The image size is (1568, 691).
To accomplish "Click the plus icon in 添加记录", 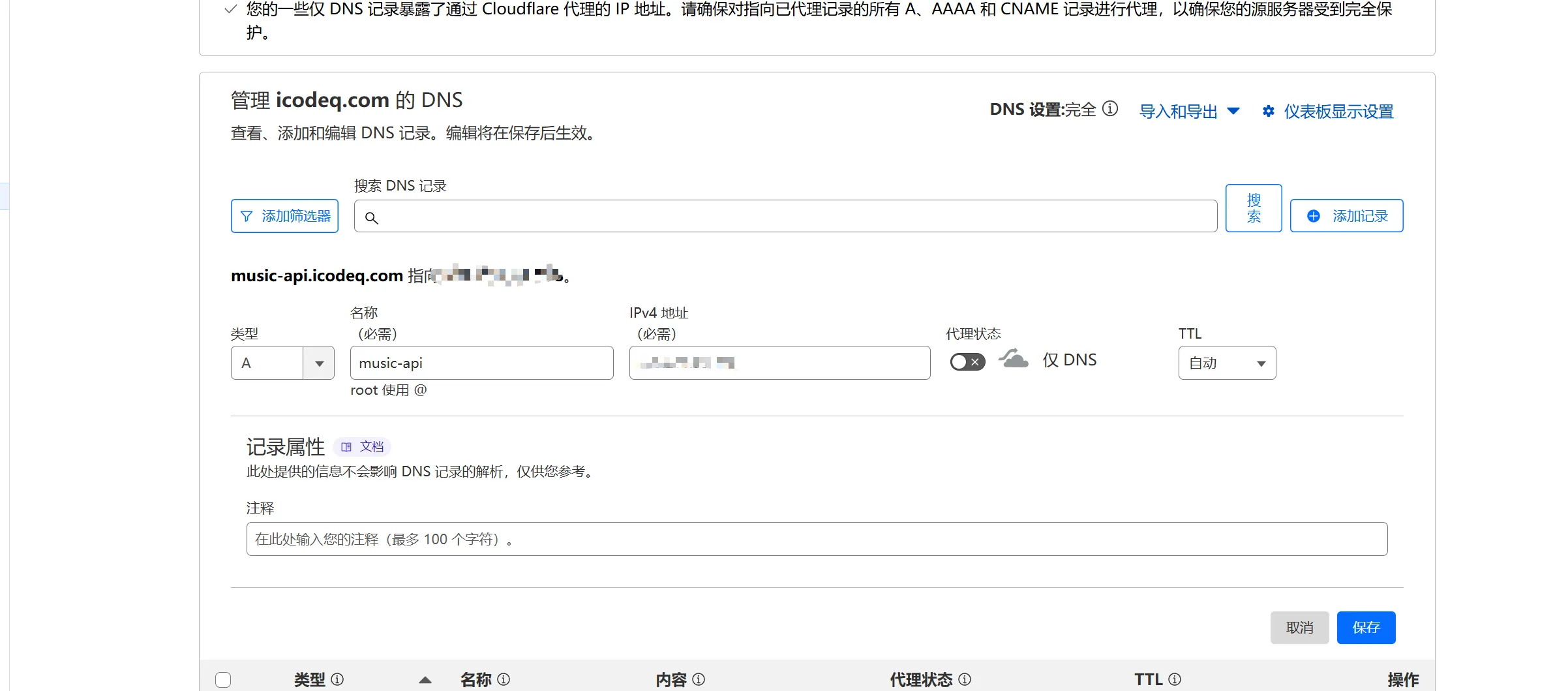I will coord(1314,216).
